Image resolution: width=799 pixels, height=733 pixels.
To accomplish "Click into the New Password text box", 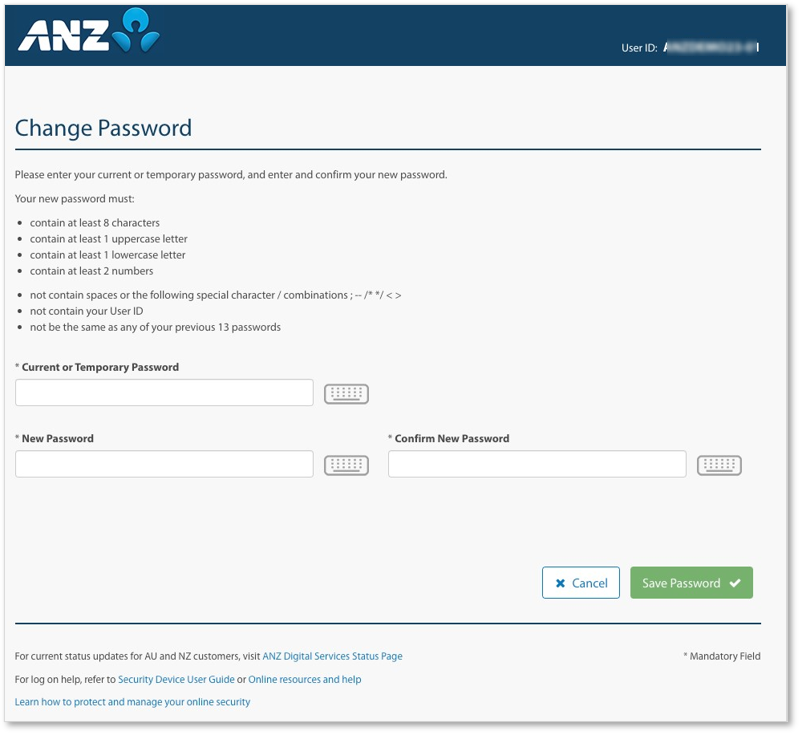I will (x=164, y=464).
